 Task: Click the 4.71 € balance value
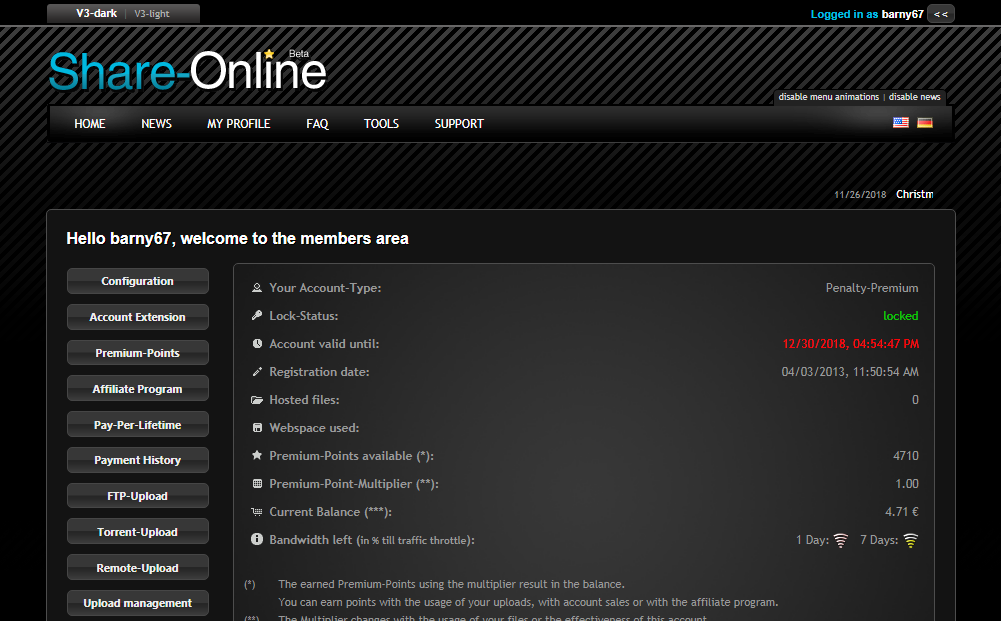(x=901, y=512)
